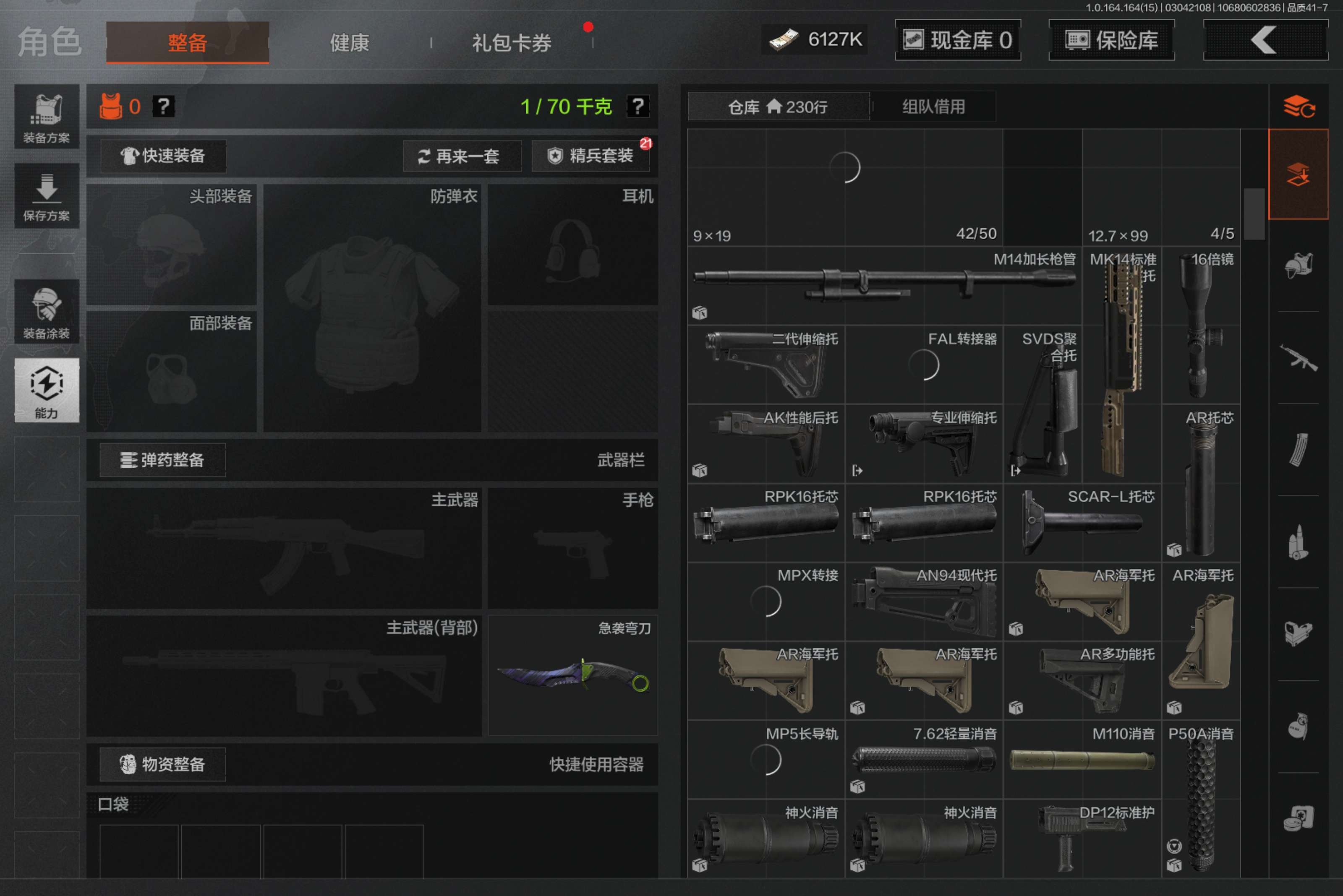Screen dimensions: 1343x896
Task: Click the weight limit help question mark
Action: click(x=638, y=106)
